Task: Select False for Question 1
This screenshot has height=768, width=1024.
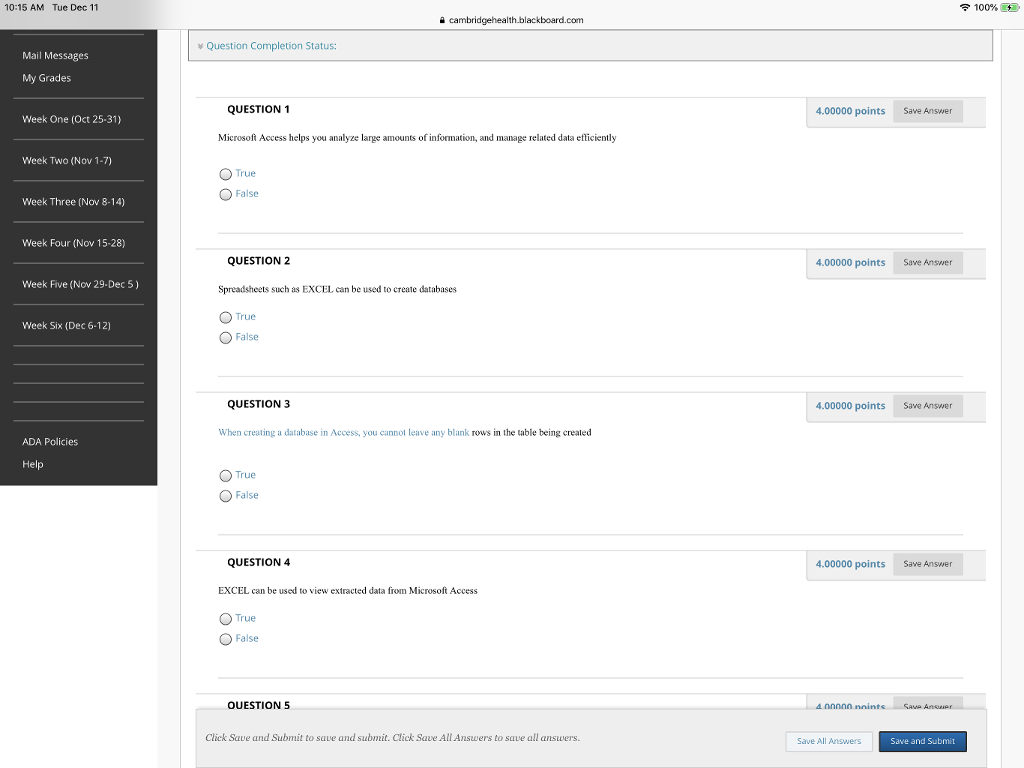Action: (x=225, y=194)
